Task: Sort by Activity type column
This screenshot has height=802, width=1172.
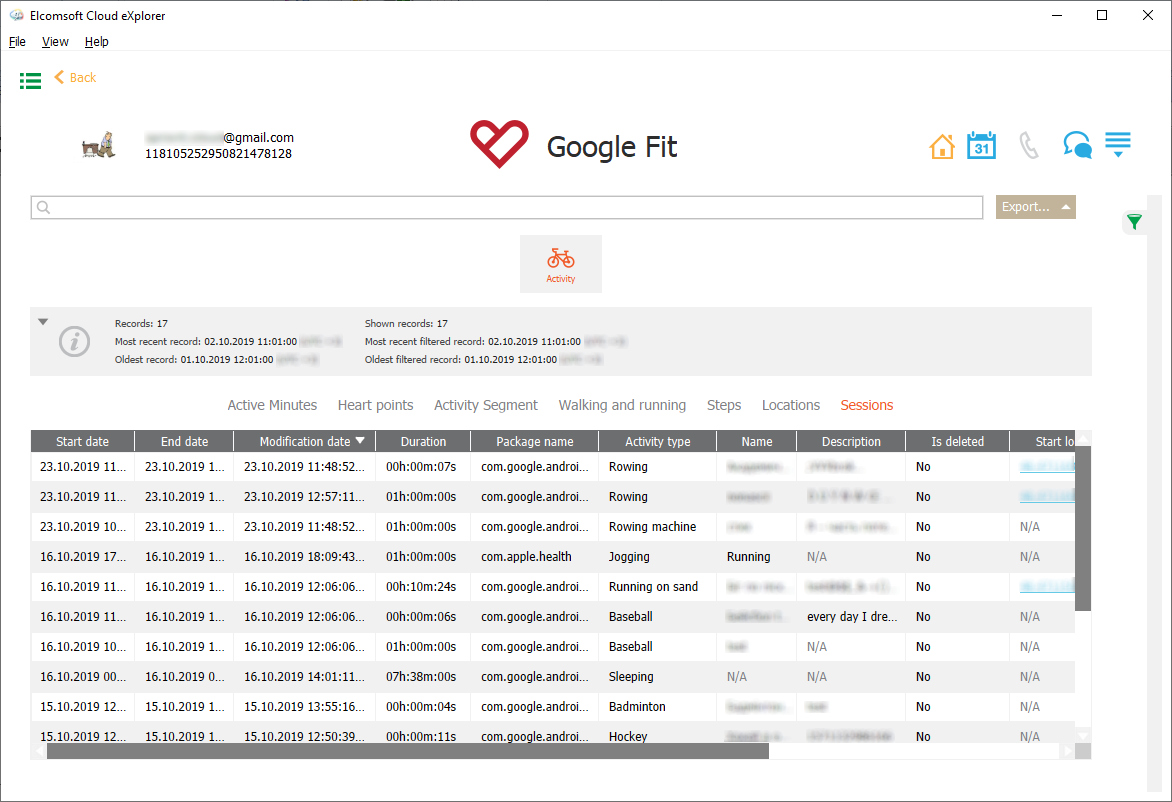Action: pos(658,442)
